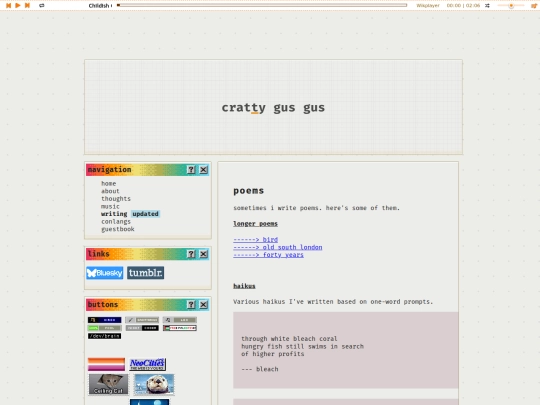
Task: Open the playlist icon at far right
Action: click(534, 6)
